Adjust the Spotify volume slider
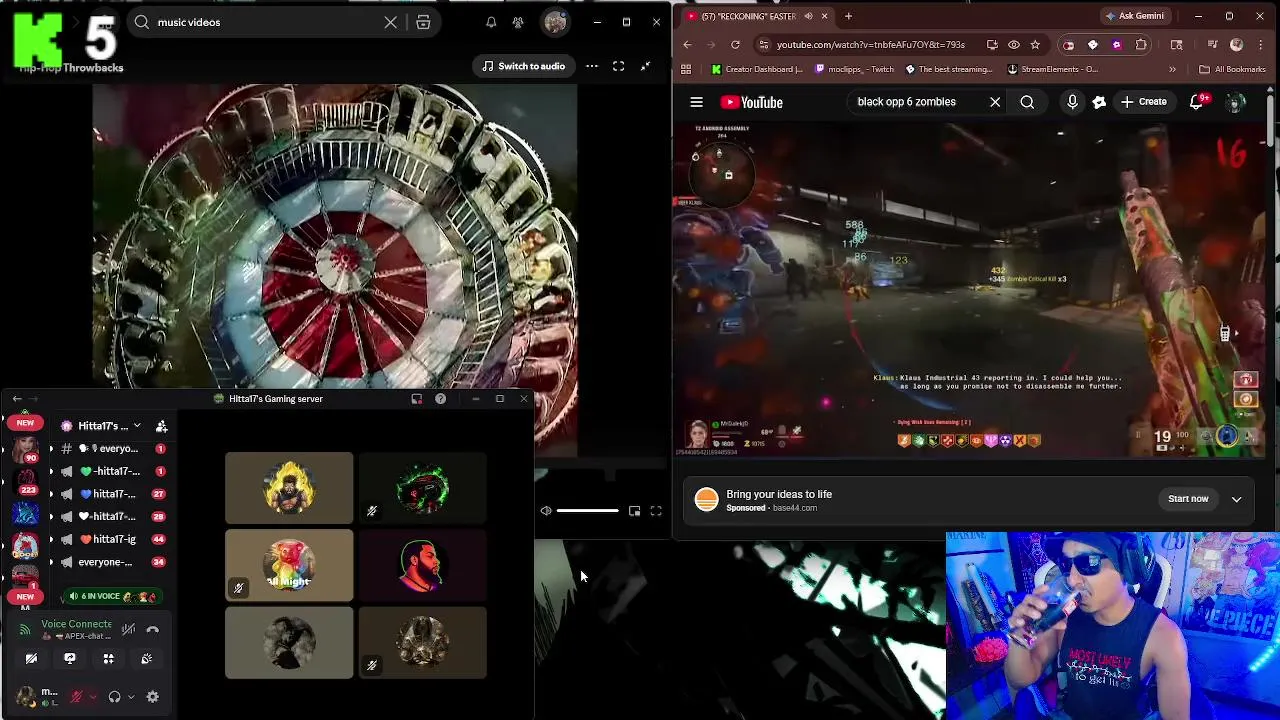This screenshot has height=720, width=1280. point(587,511)
